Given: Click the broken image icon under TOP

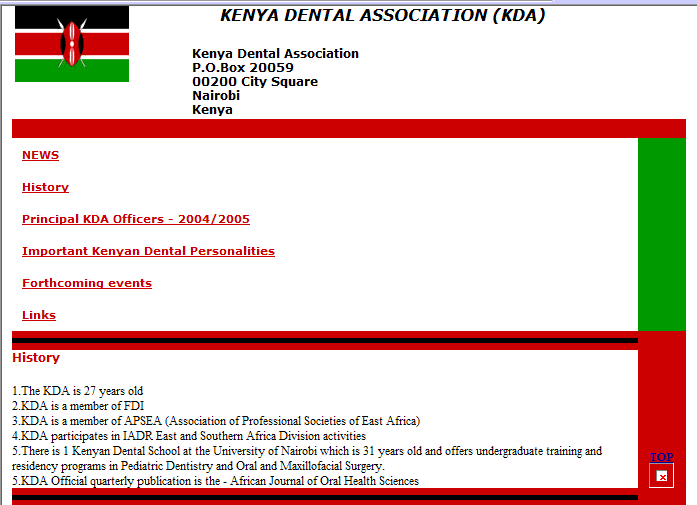Looking at the screenshot, I should (661, 476).
